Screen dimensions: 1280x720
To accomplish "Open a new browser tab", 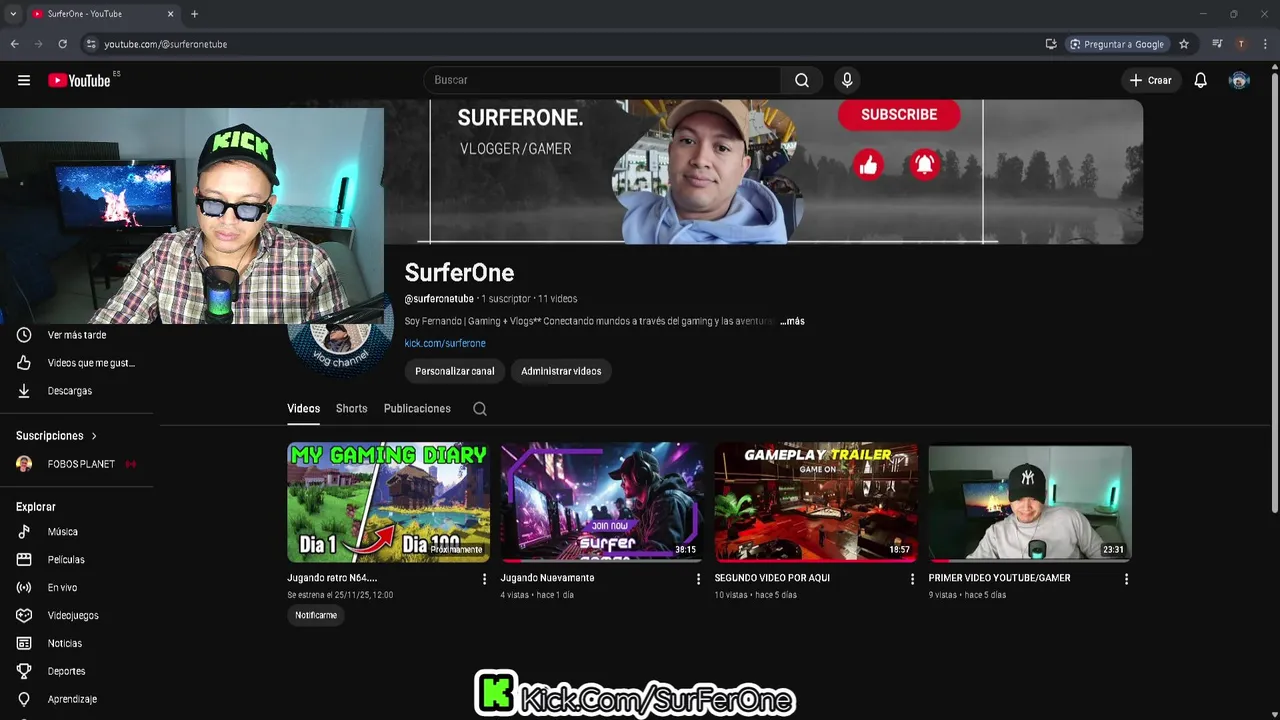I will [194, 14].
